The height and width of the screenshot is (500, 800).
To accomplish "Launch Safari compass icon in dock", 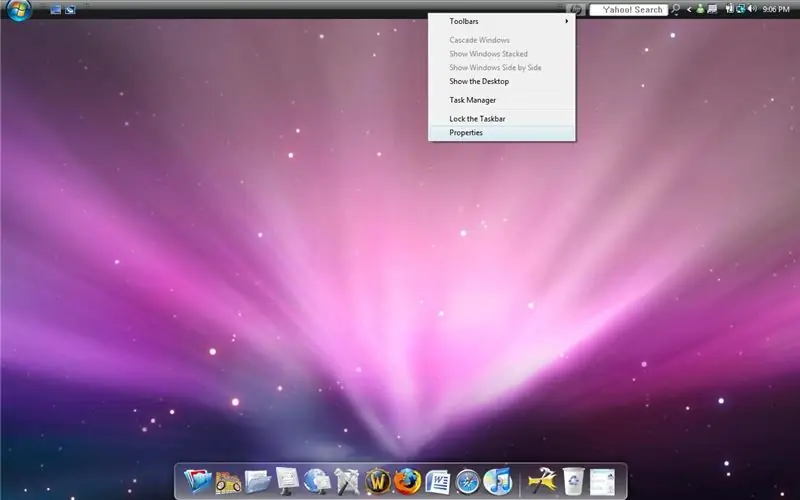I will (467, 482).
